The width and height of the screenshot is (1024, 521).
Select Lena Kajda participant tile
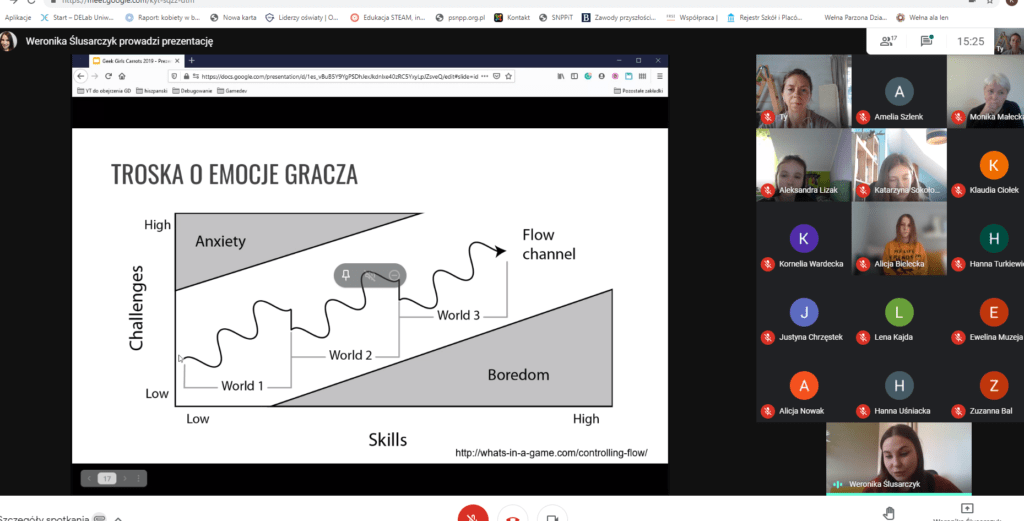pyautogui.click(x=899, y=312)
